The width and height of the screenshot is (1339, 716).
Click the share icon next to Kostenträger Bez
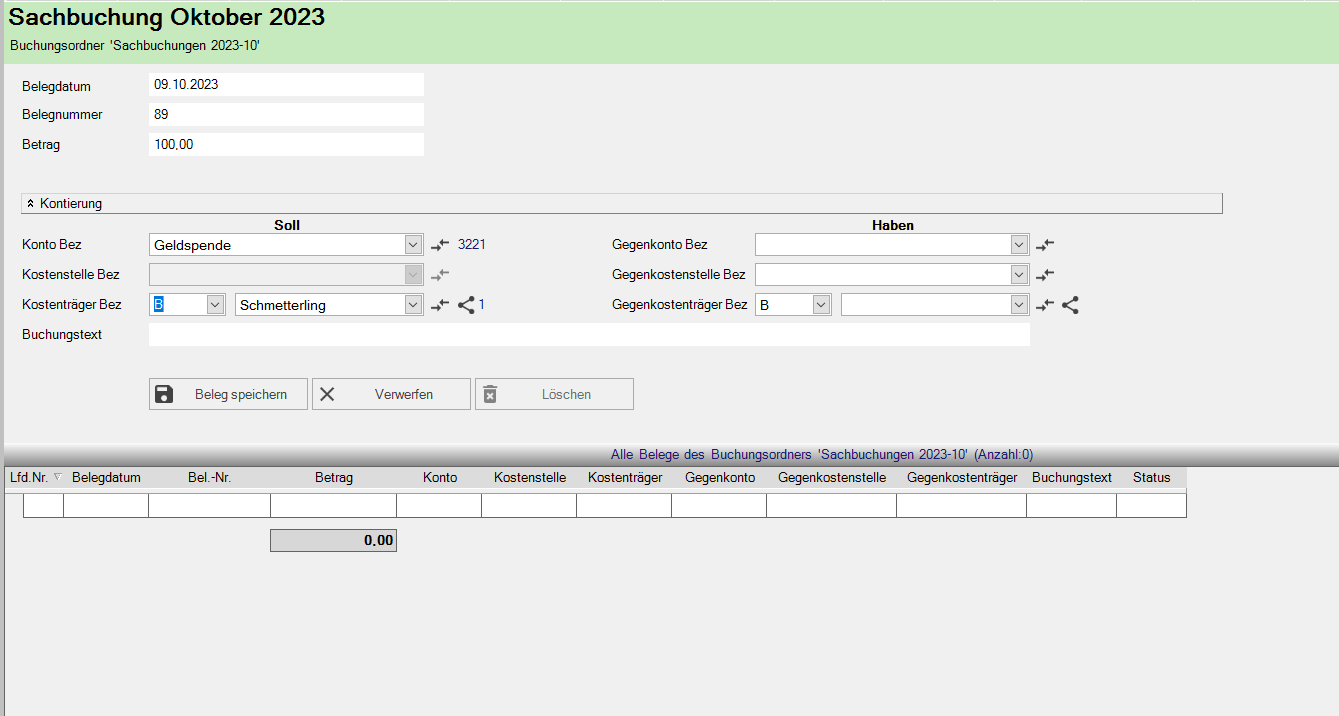[466, 306]
